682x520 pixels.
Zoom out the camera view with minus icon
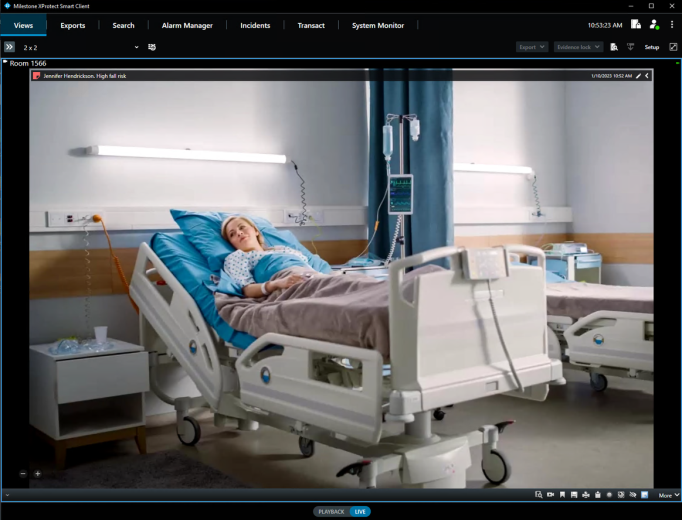tap(23, 474)
